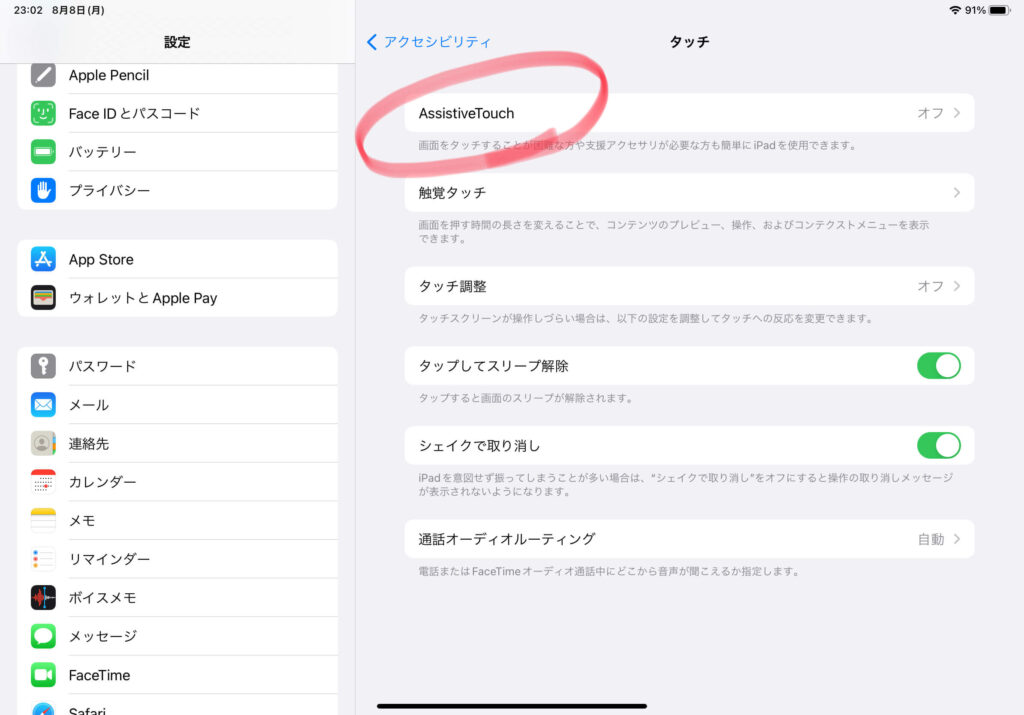Select 連絡先 in the sidebar
Screen dimensions: 1024x715
point(178,443)
